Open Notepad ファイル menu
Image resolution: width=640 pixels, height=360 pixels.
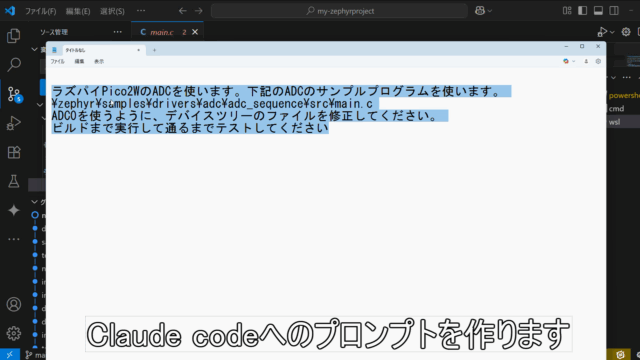[58, 61]
